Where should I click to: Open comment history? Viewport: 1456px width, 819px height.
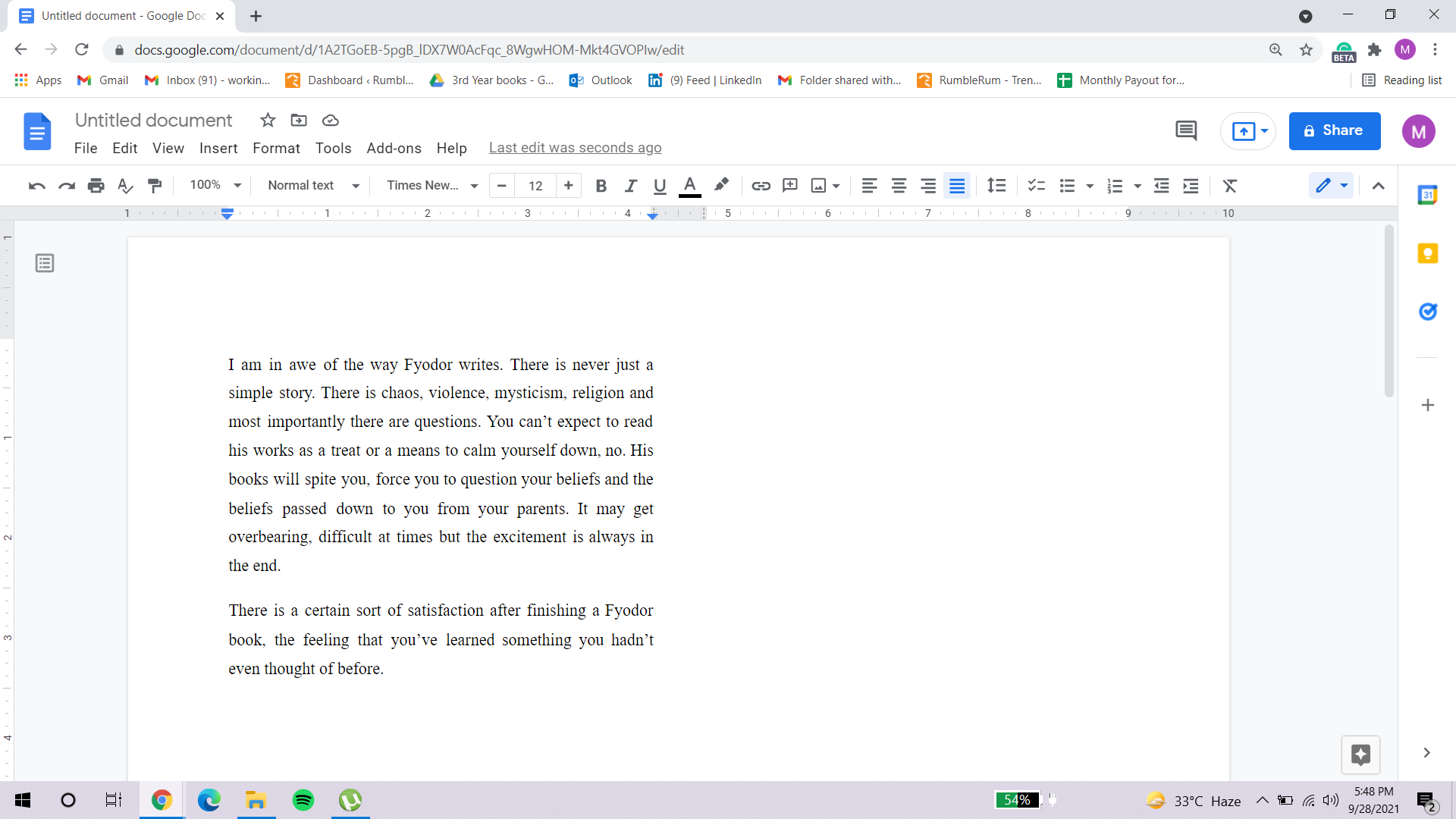(1186, 130)
